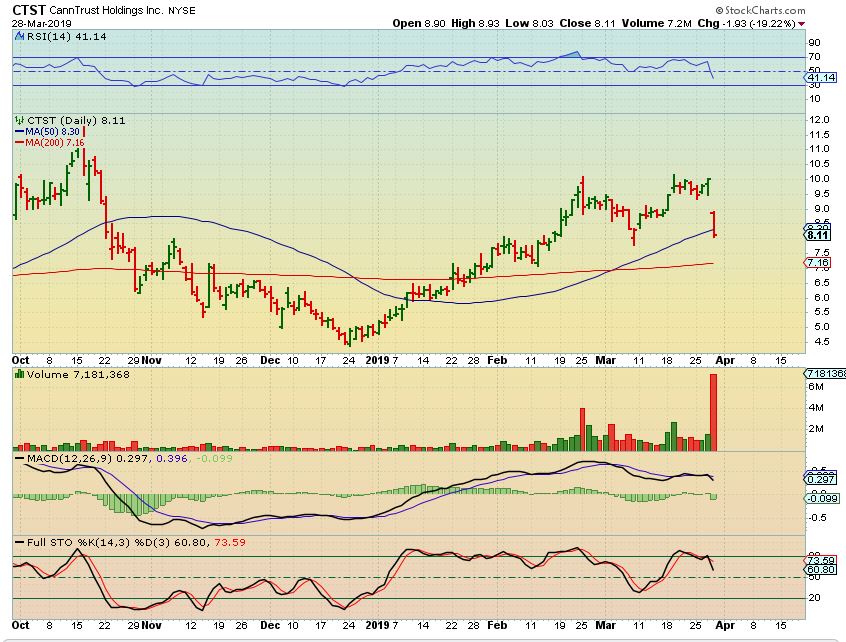Click the RSI(14) 41.14 legend label
The width and height of the screenshot is (846, 642).
point(66,37)
